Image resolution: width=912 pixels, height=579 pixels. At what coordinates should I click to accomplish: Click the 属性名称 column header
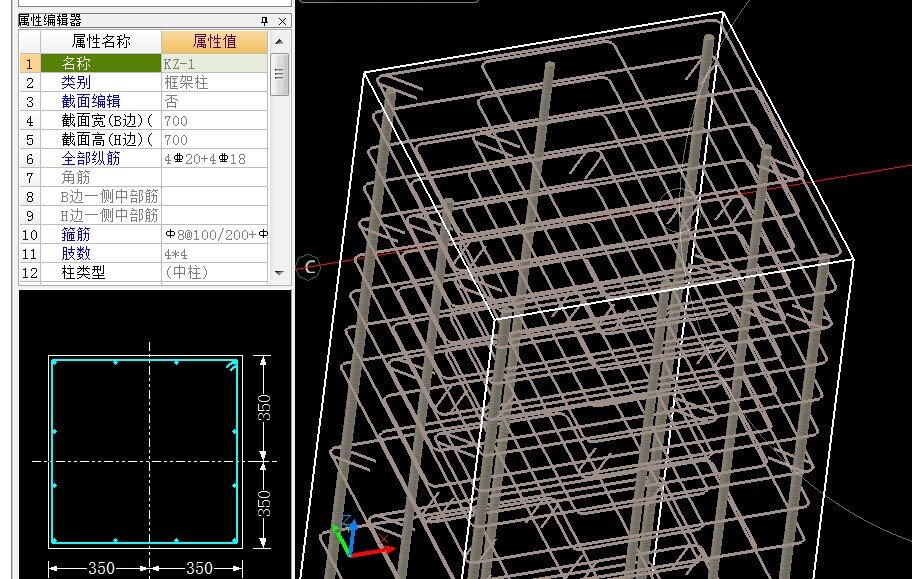click(x=101, y=41)
